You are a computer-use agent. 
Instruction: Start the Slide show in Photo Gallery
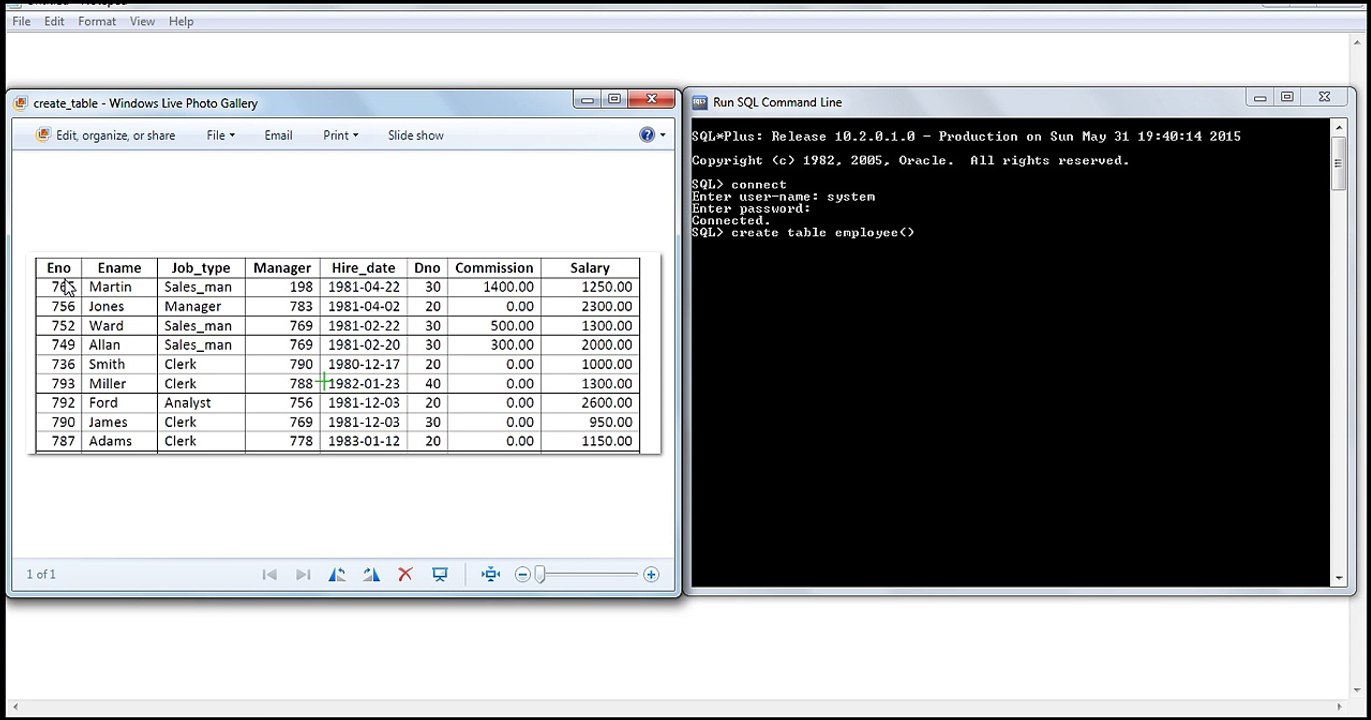[416, 135]
